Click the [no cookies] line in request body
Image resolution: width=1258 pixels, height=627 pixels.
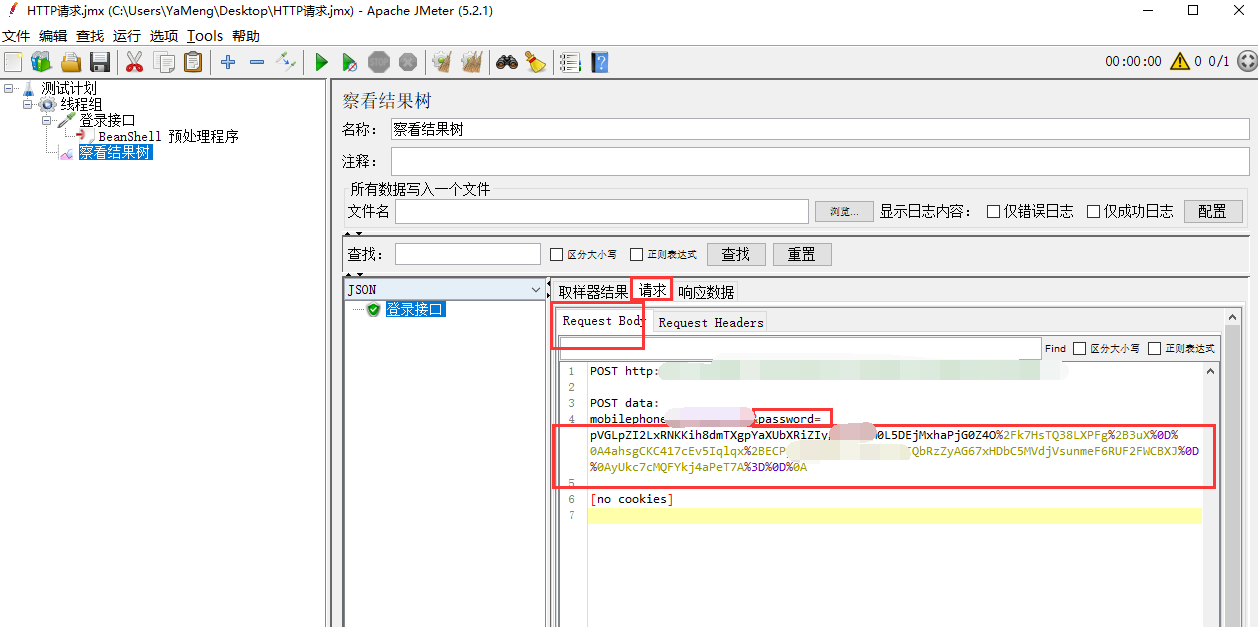(x=631, y=499)
